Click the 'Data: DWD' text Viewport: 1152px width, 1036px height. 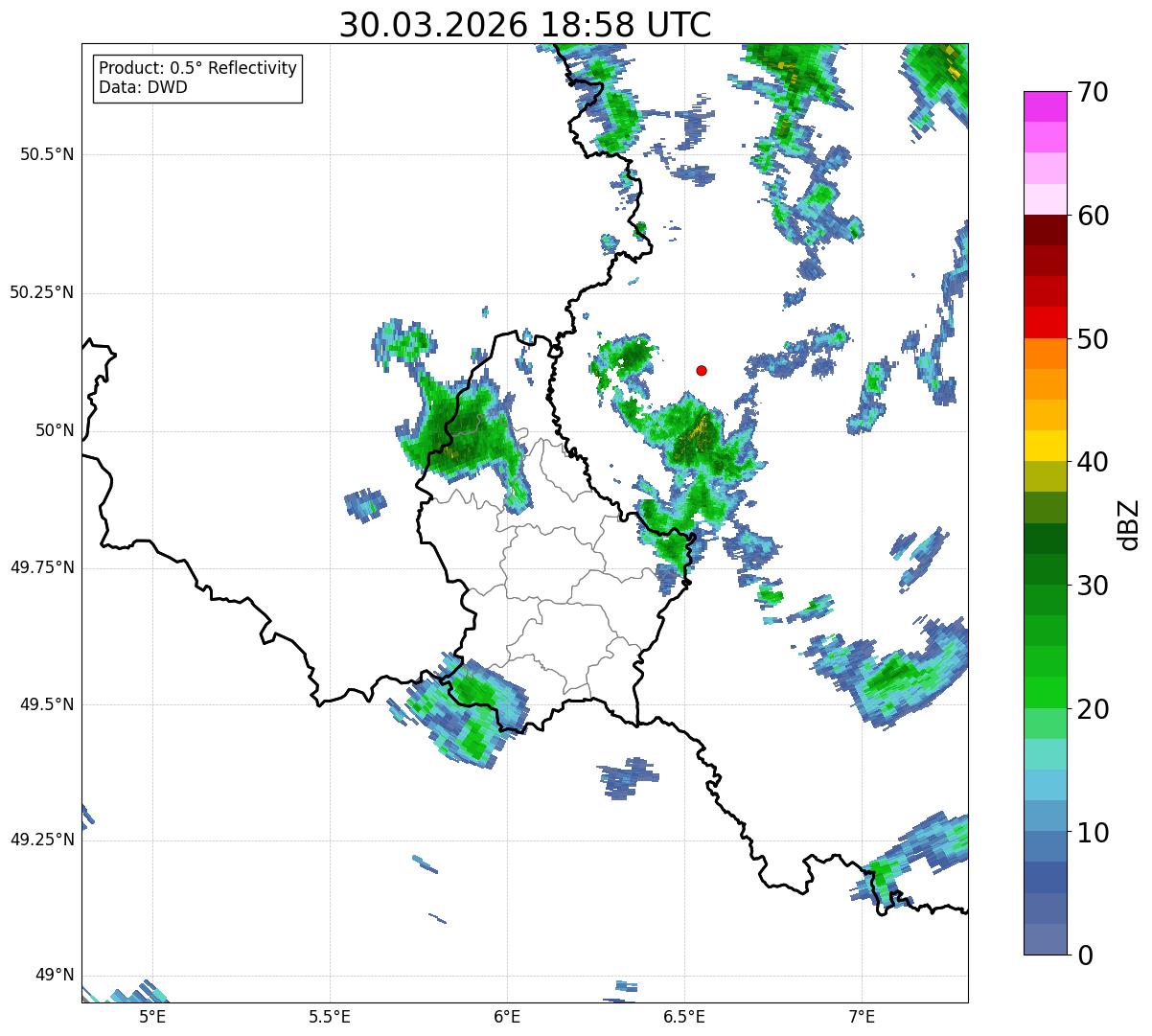coord(143,88)
